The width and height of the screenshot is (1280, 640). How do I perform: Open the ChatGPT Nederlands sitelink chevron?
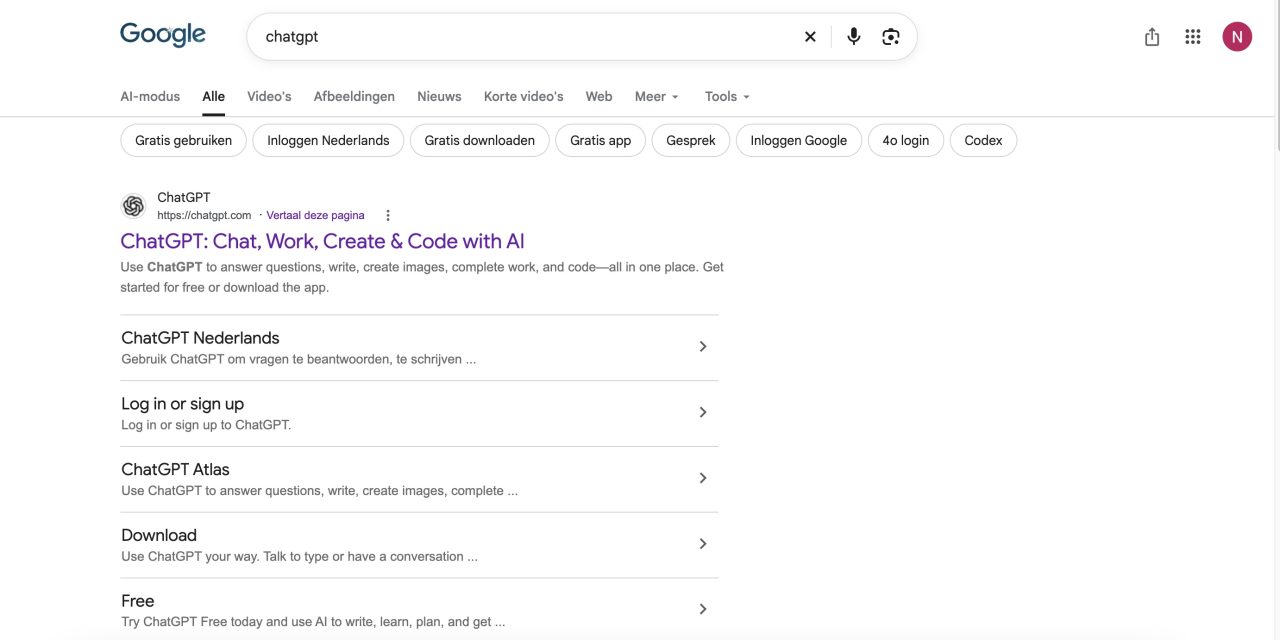point(703,347)
